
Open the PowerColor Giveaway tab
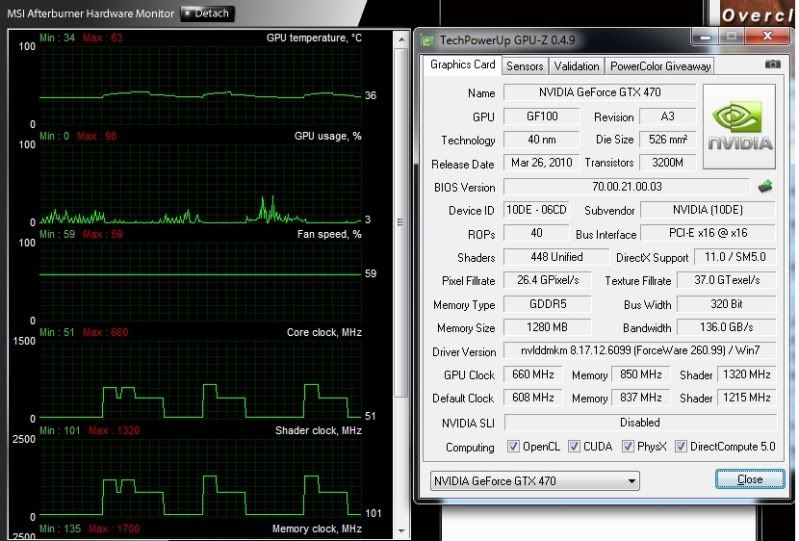coord(660,66)
